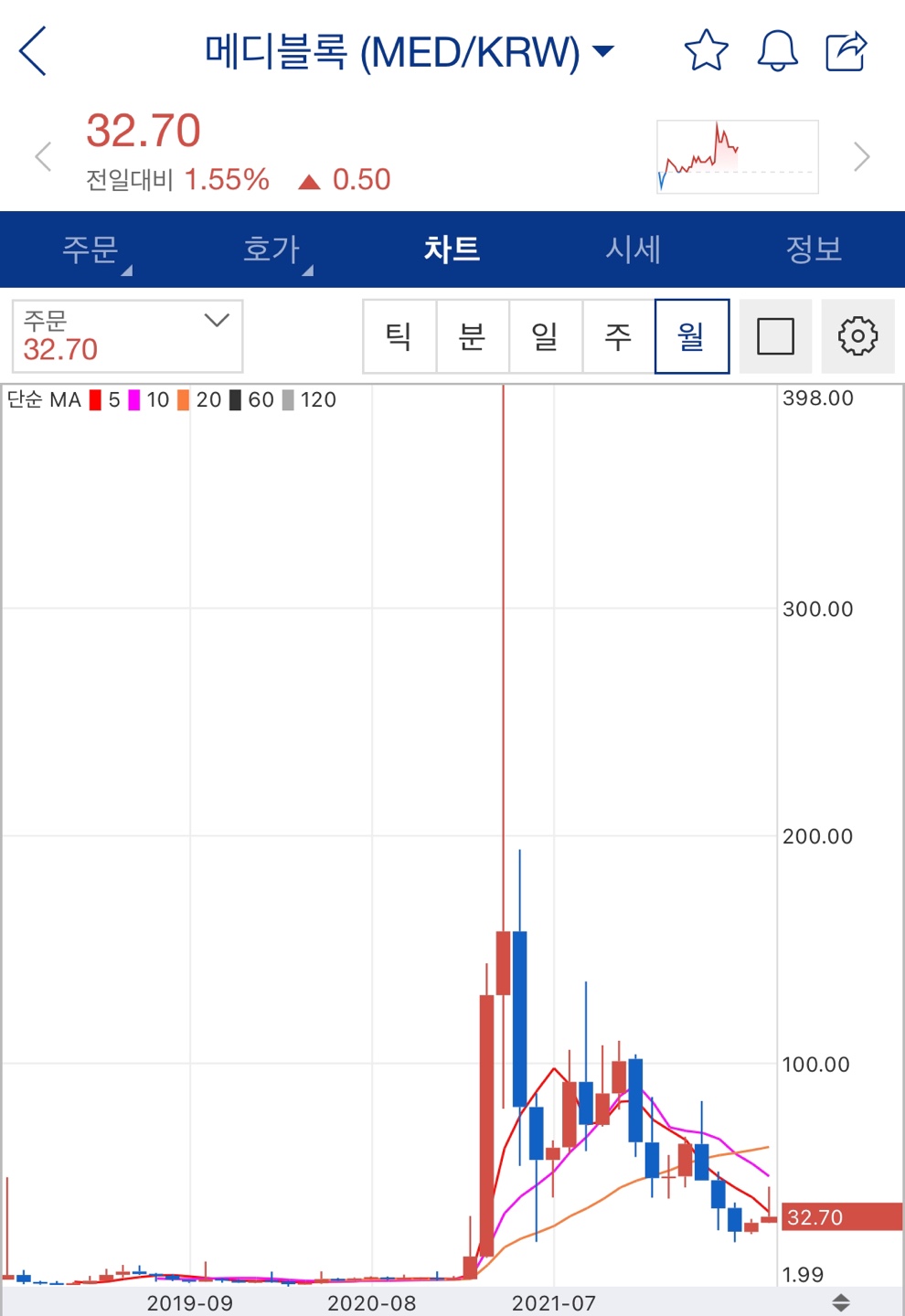905x1316 pixels.
Task: Click the up triangle next to 0.50 change
Action: [x=309, y=182]
